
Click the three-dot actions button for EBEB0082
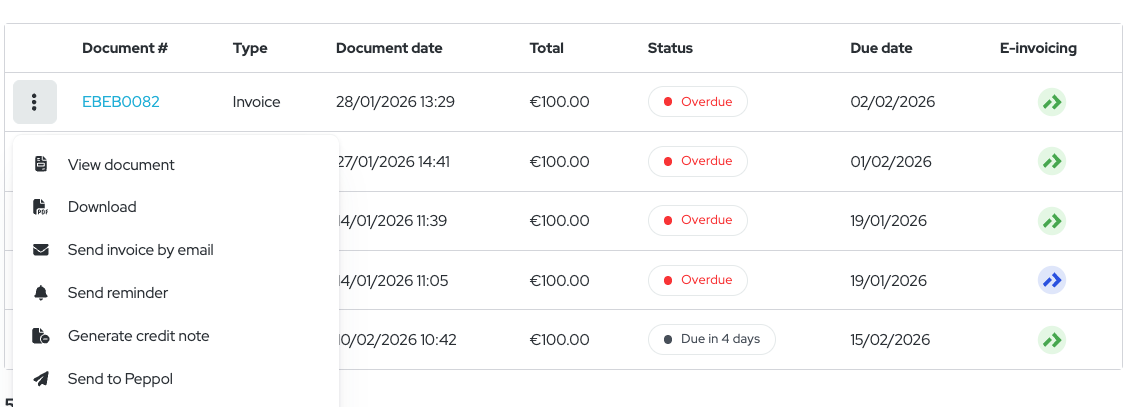34,102
